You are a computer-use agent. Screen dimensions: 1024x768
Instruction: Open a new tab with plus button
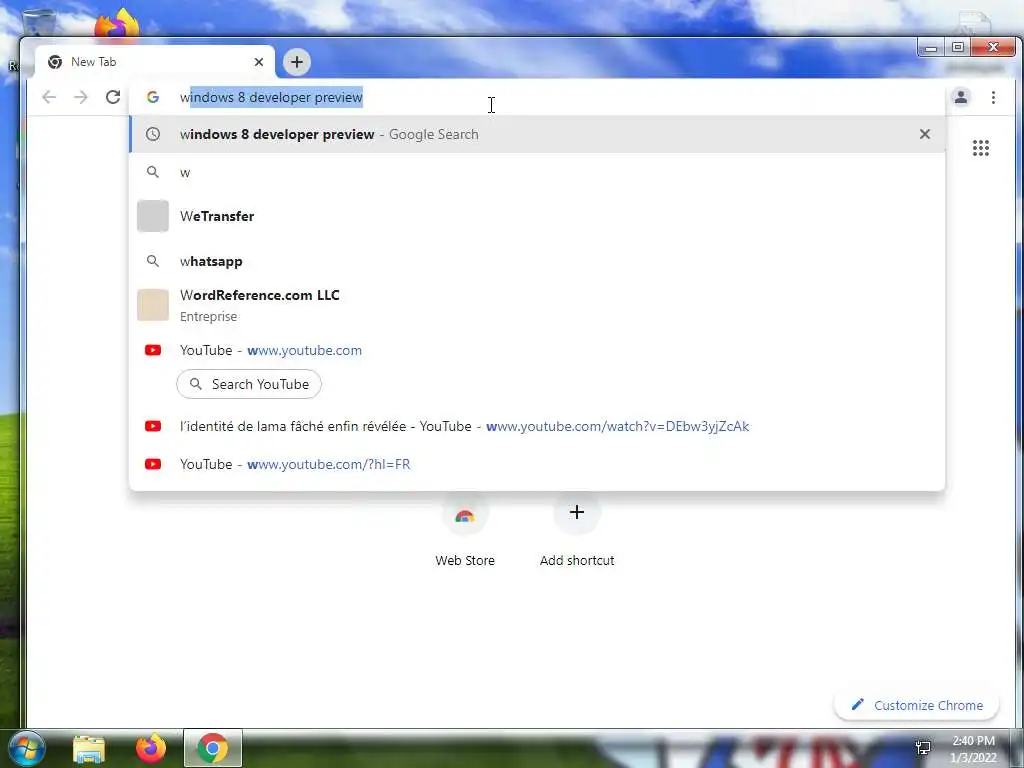[297, 62]
